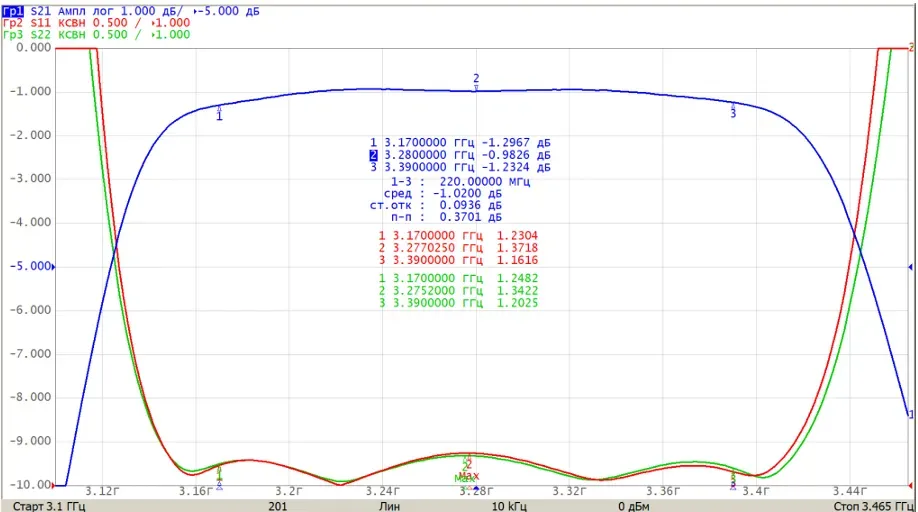
Task: Select the Гр3 S22 КСВН trace header
Action: click(x=97, y=35)
